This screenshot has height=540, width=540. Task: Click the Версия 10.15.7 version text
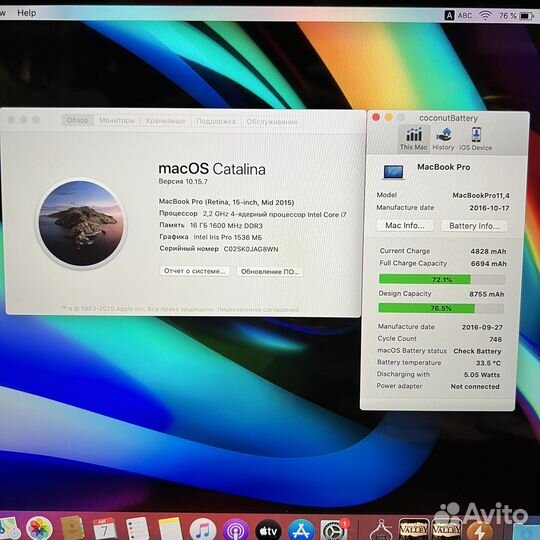183,181
